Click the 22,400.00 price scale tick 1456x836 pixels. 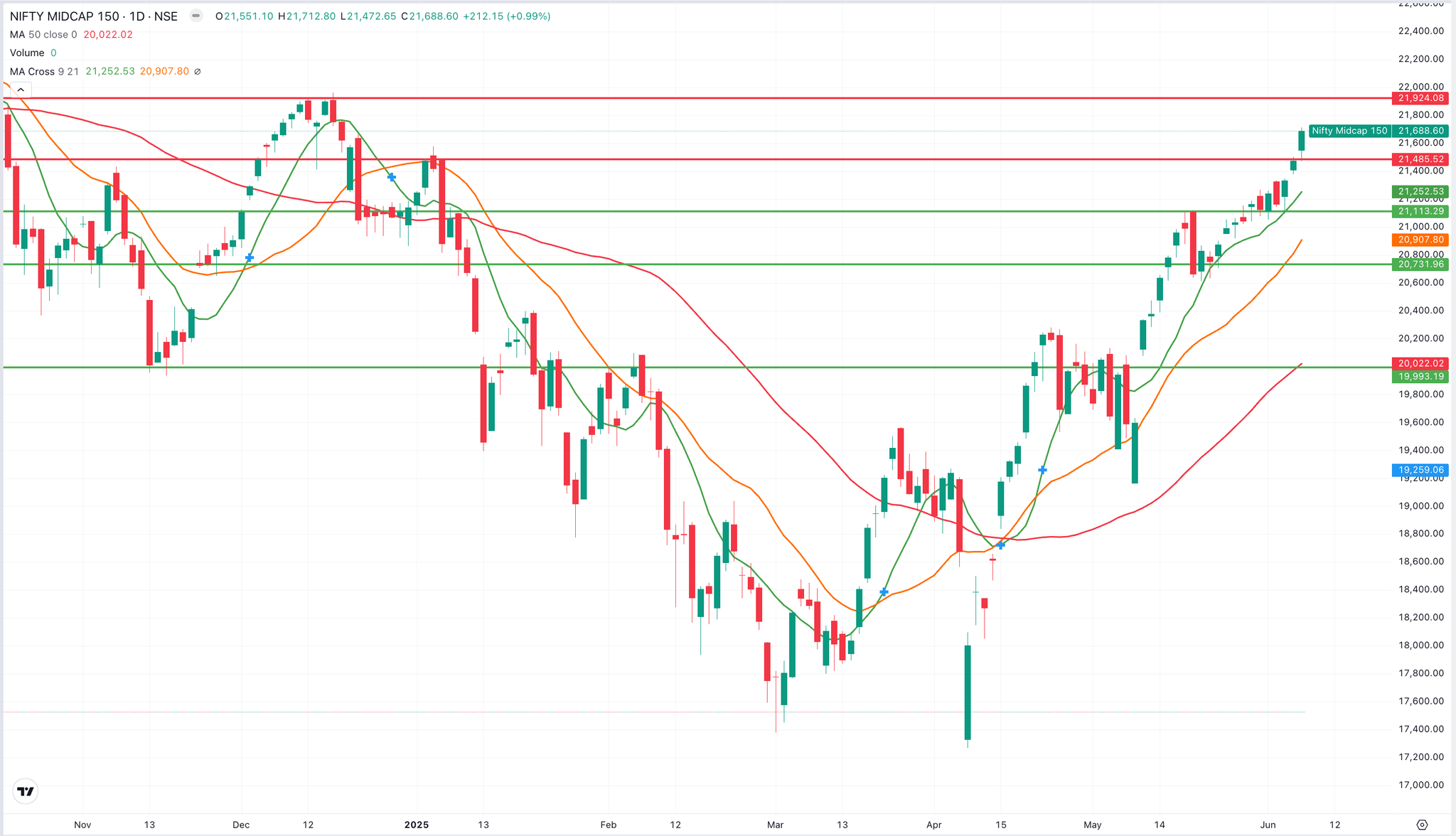click(x=1420, y=31)
